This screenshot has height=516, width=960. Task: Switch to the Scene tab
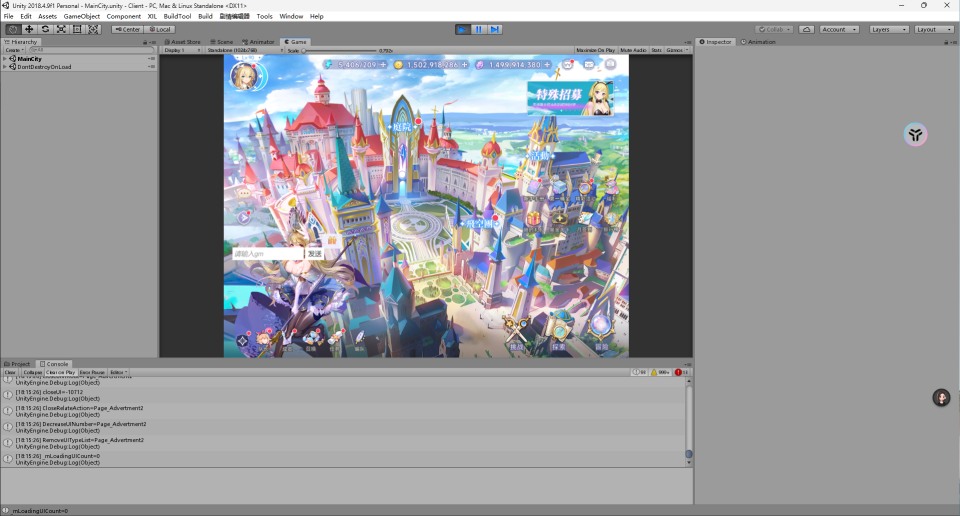[220, 42]
